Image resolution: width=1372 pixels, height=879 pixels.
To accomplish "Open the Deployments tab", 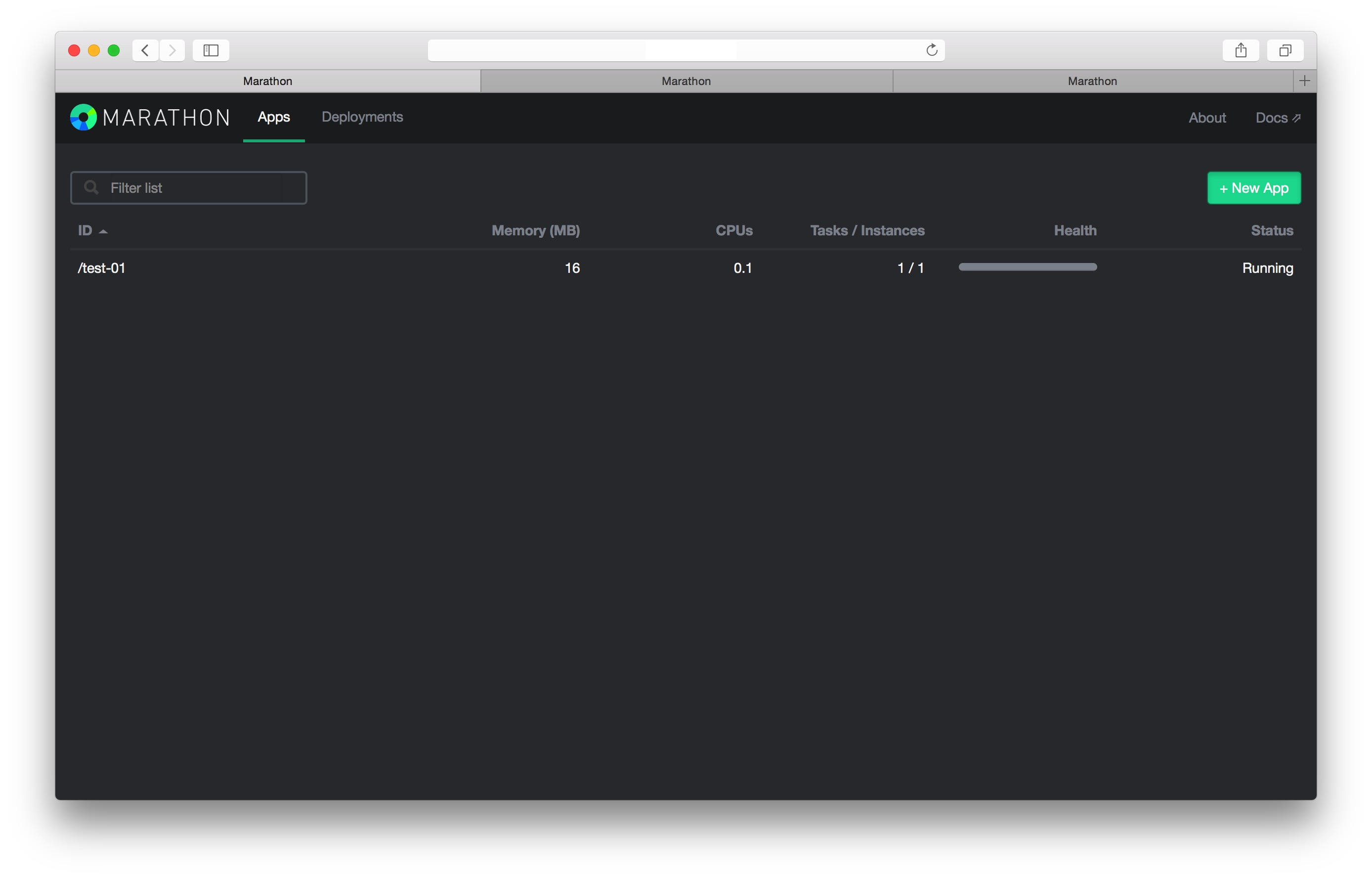I will click(362, 117).
